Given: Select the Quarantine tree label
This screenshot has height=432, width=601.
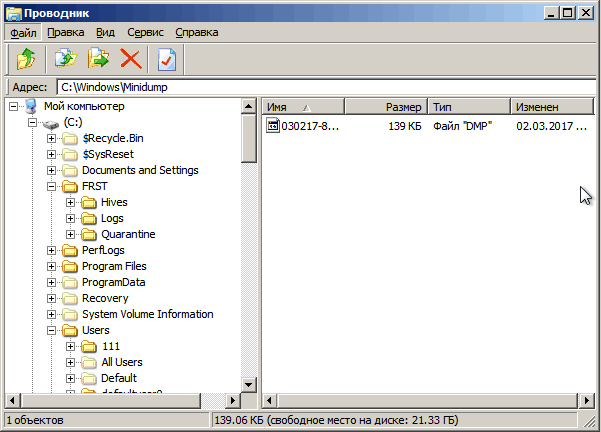Looking at the screenshot, I should pyautogui.click(x=128, y=234).
